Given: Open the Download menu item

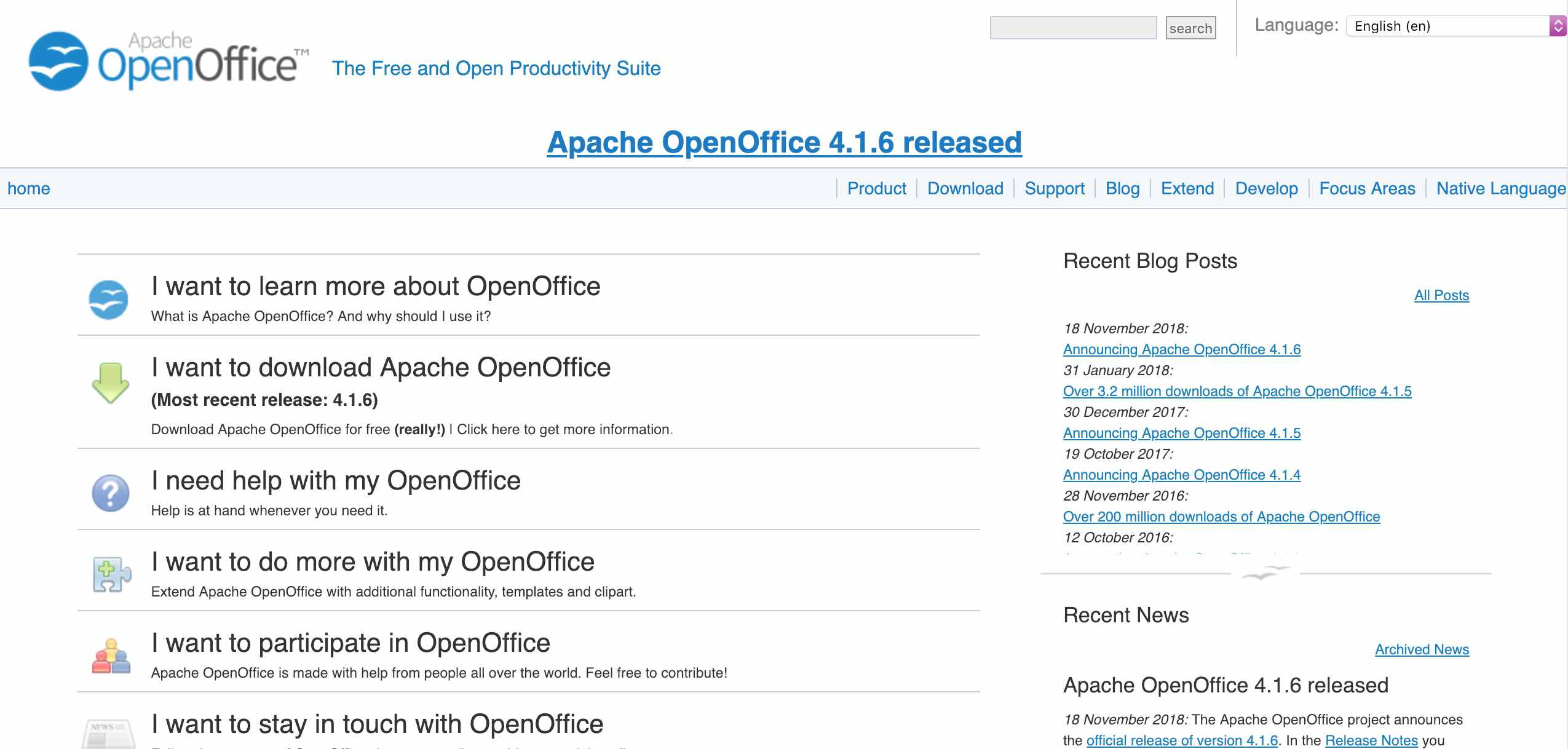Looking at the screenshot, I should tap(965, 188).
